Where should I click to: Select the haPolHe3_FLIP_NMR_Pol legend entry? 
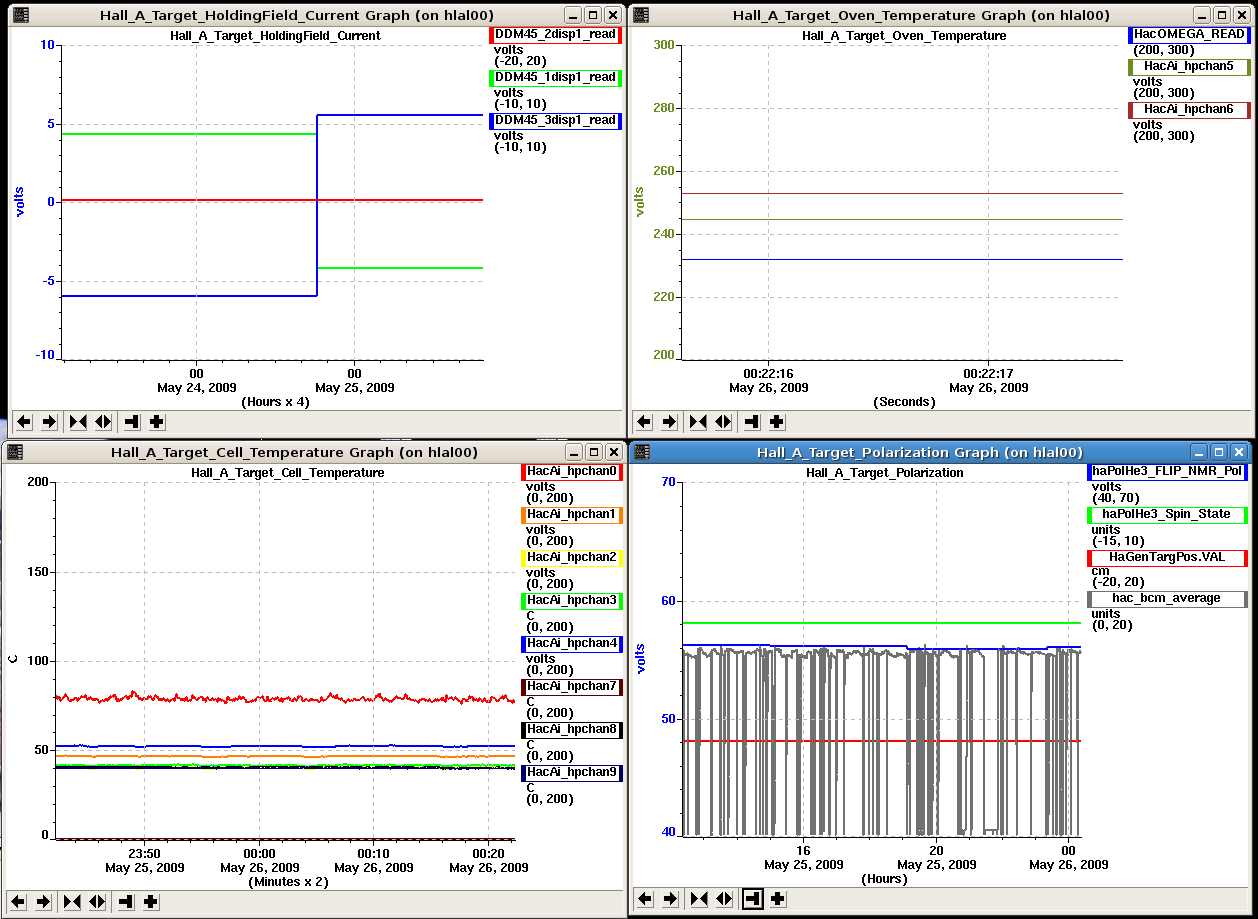pyautogui.click(x=1167, y=472)
